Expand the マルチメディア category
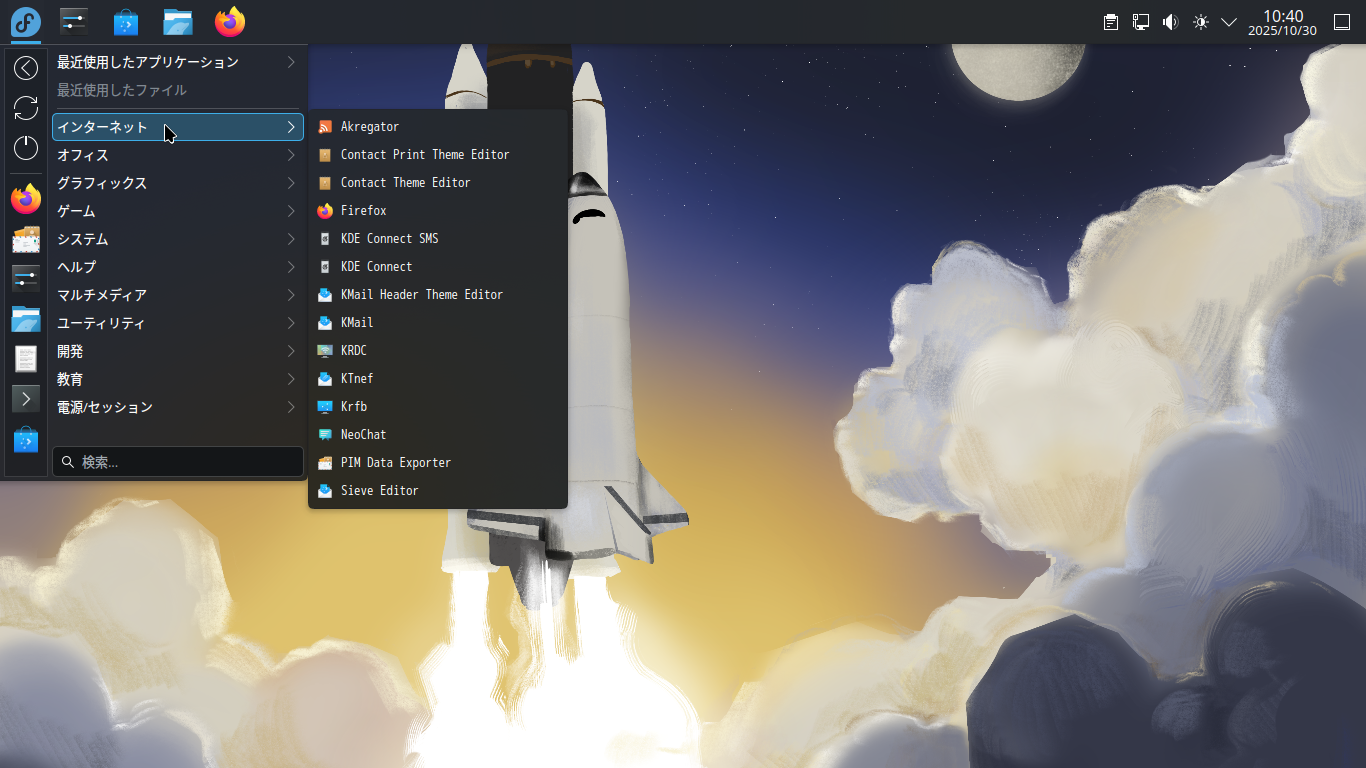The width and height of the screenshot is (1366, 768). pos(178,295)
